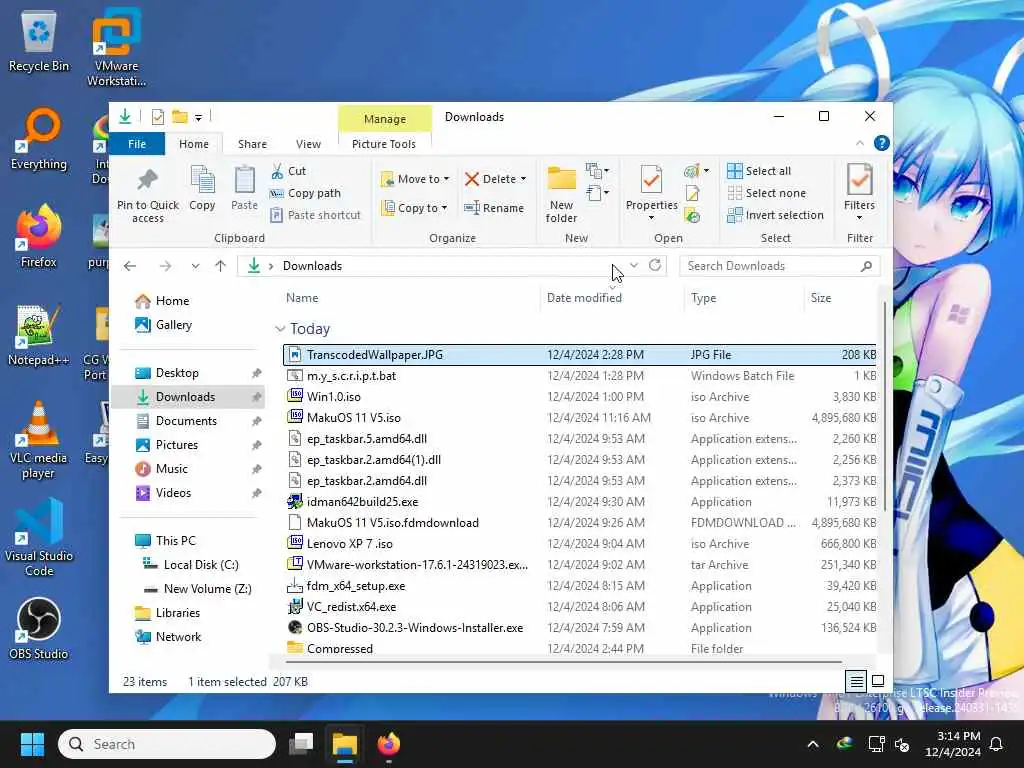Open the Move to dropdown
The height and width of the screenshot is (768, 1024).
(415, 179)
